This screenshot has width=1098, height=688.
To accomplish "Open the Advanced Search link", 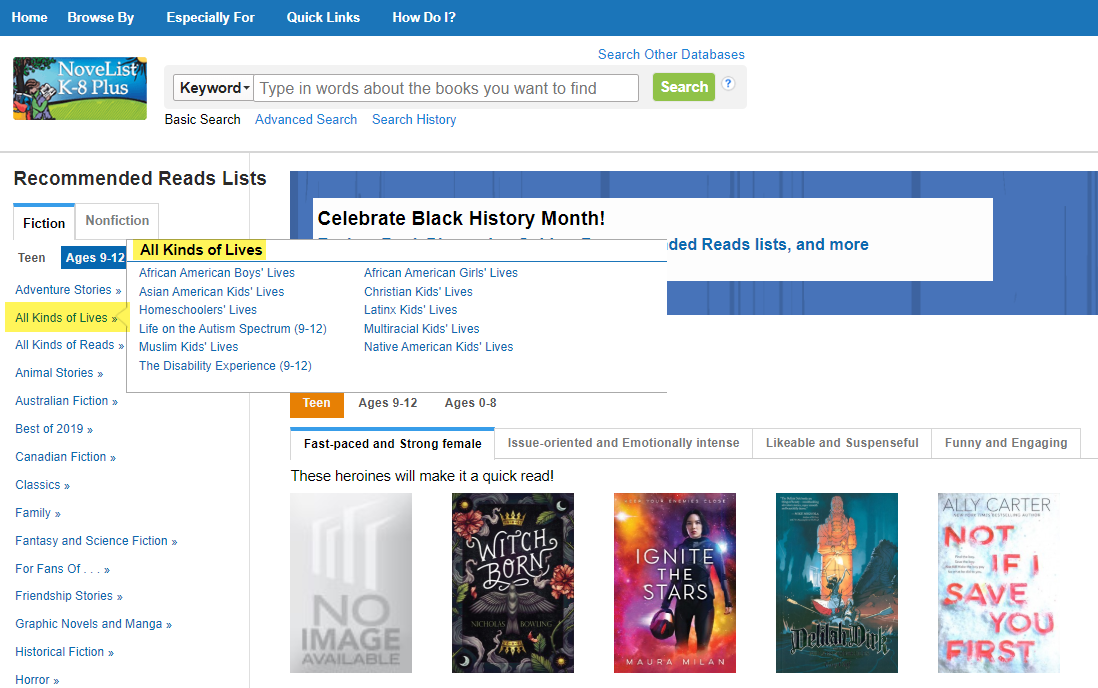I will 306,119.
